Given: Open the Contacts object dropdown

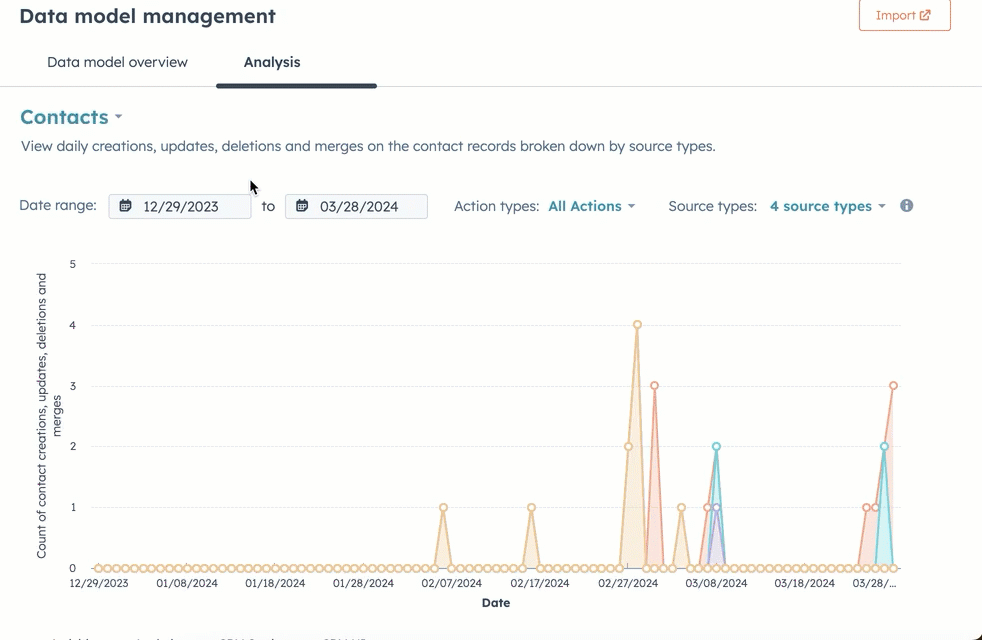Looking at the screenshot, I should click(70, 117).
